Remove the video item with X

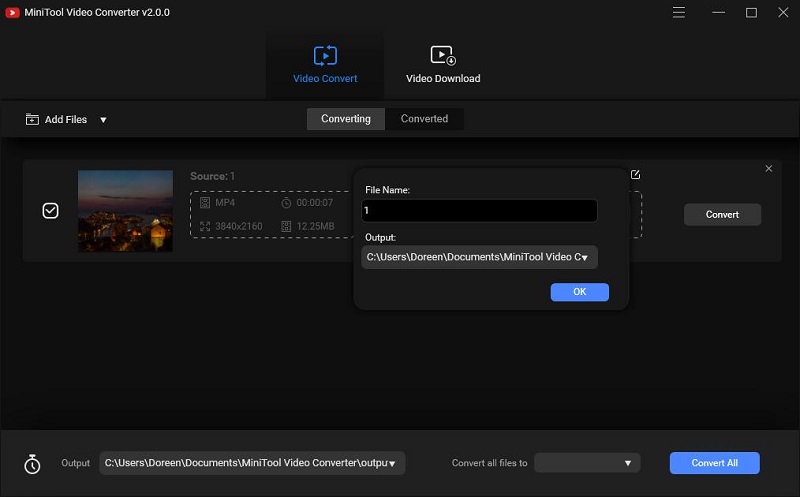[x=768, y=168]
